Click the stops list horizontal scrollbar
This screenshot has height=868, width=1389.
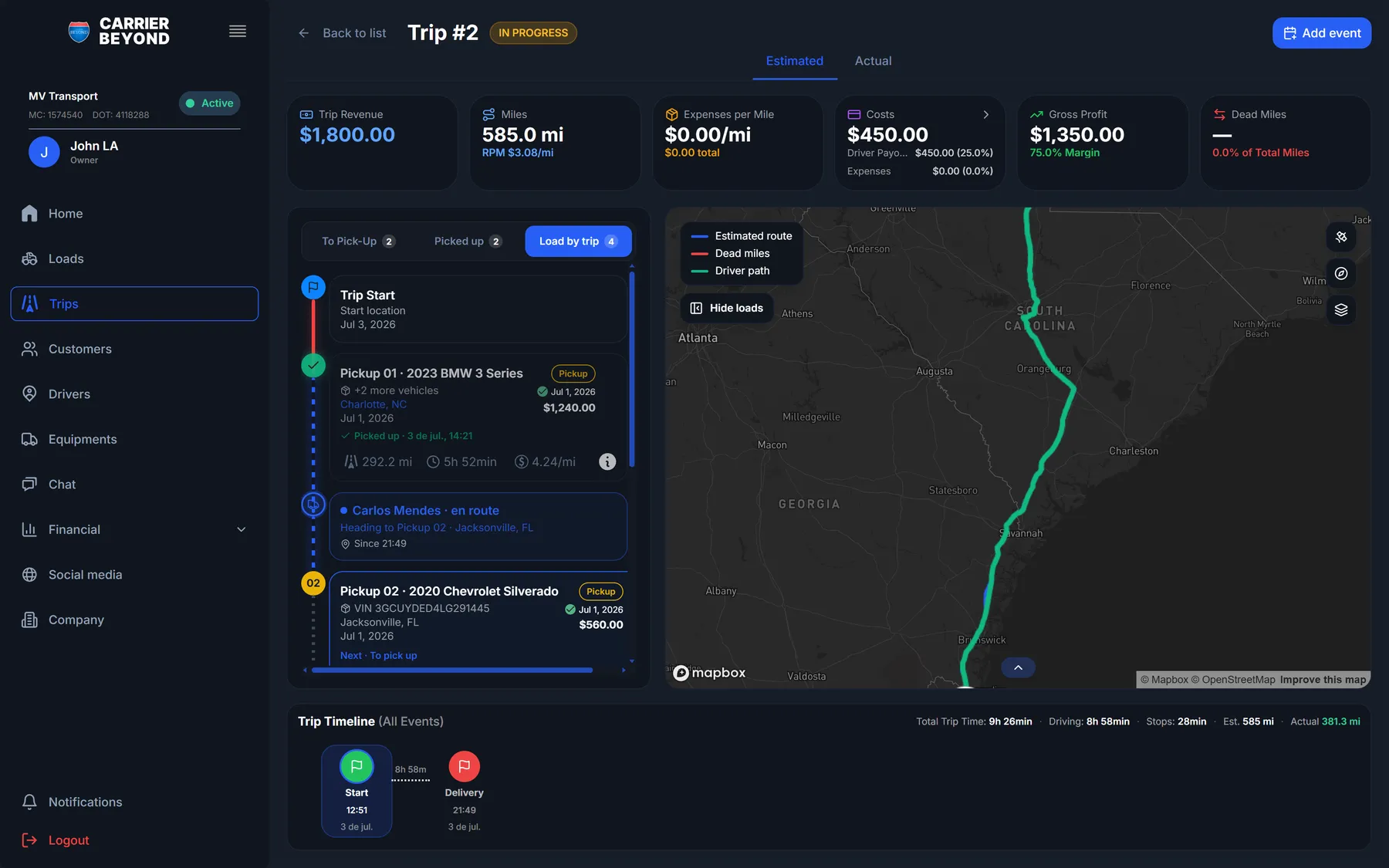pyautogui.click(x=451, y=670)
